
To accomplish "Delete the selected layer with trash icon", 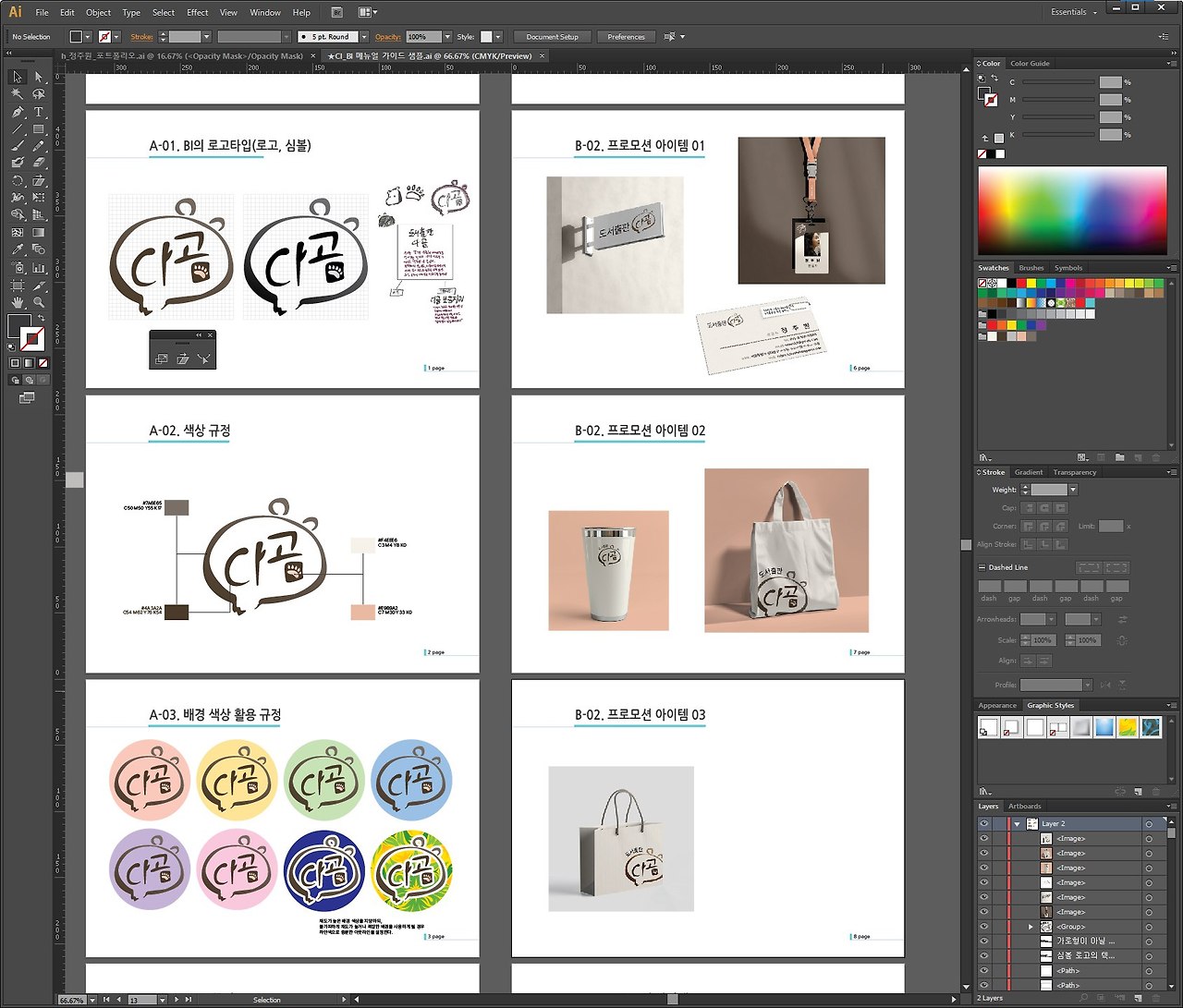I will 1154,998.
